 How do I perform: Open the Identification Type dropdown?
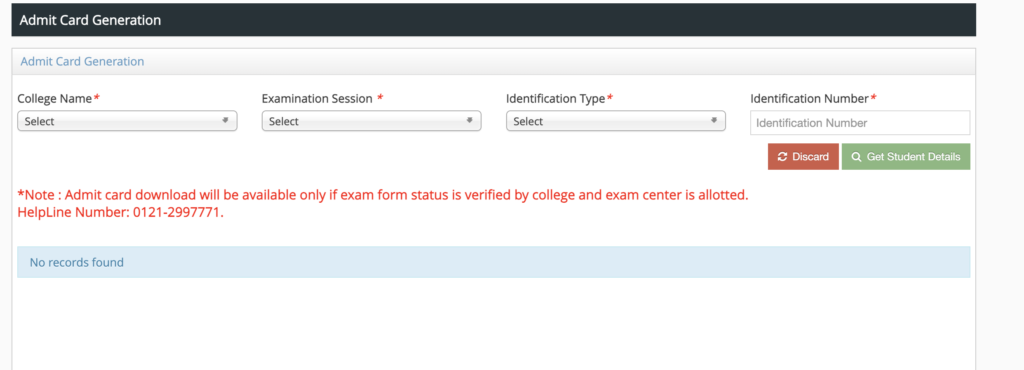[x=616, y=121]
